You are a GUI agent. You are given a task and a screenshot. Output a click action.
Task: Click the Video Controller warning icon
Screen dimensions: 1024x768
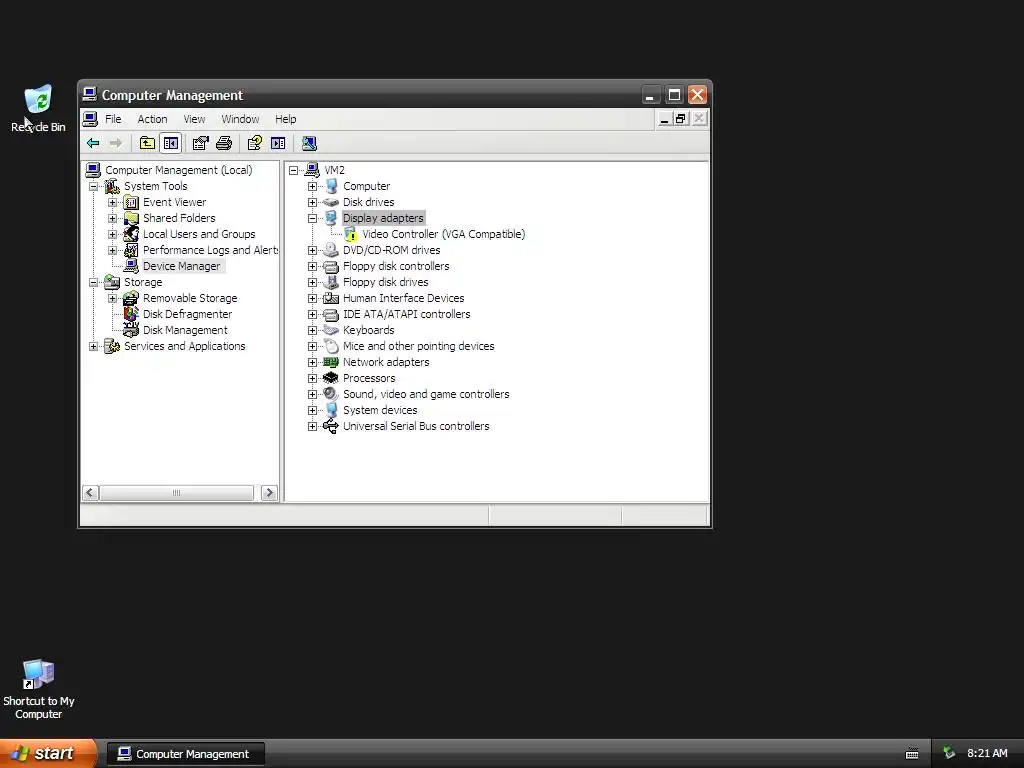pos(351,234)
